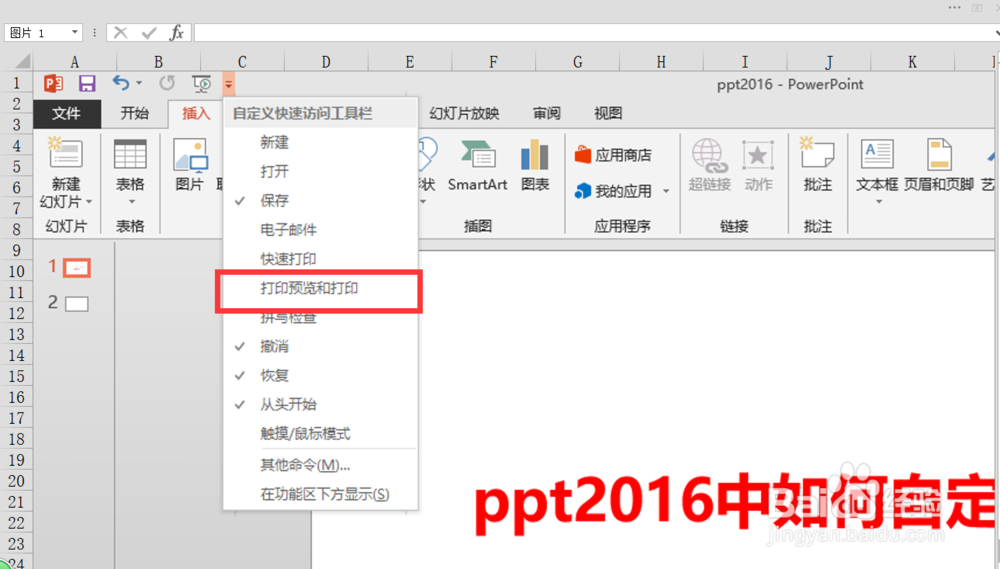This screenshot has width=1000, height=569.
Task: Select Excel column G header
Action: [577, 62]
